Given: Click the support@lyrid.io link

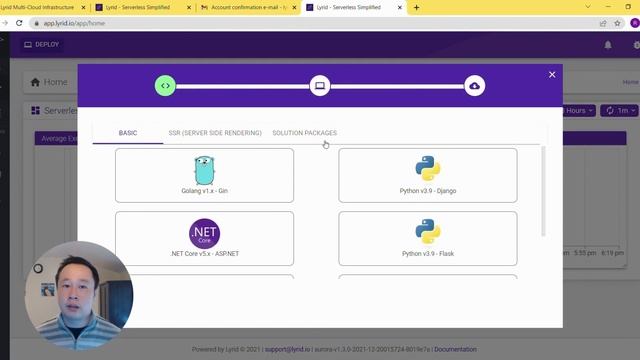Looking at the screenshot, I should point(287,349).
